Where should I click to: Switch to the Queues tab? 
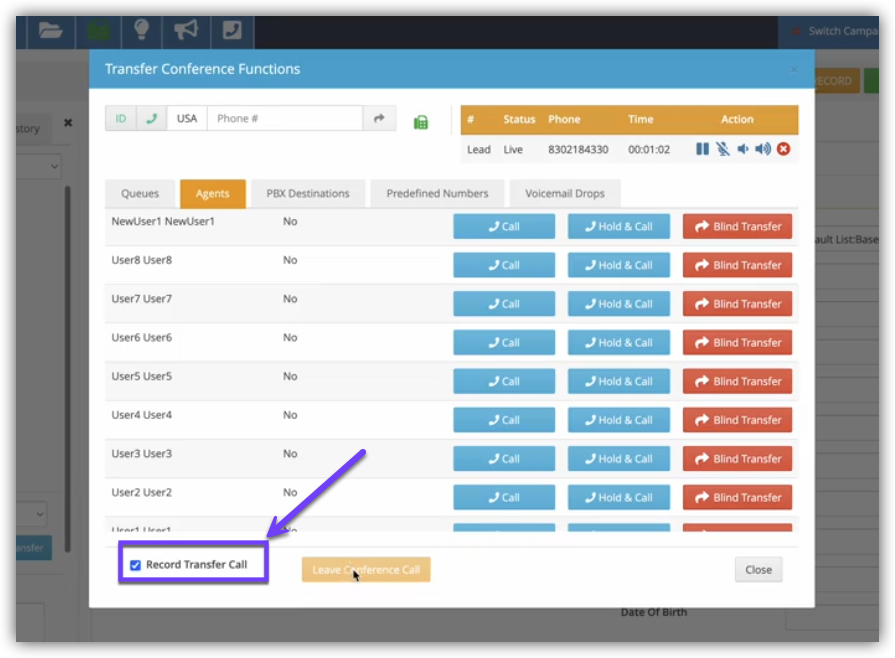(x=140, y=193)
